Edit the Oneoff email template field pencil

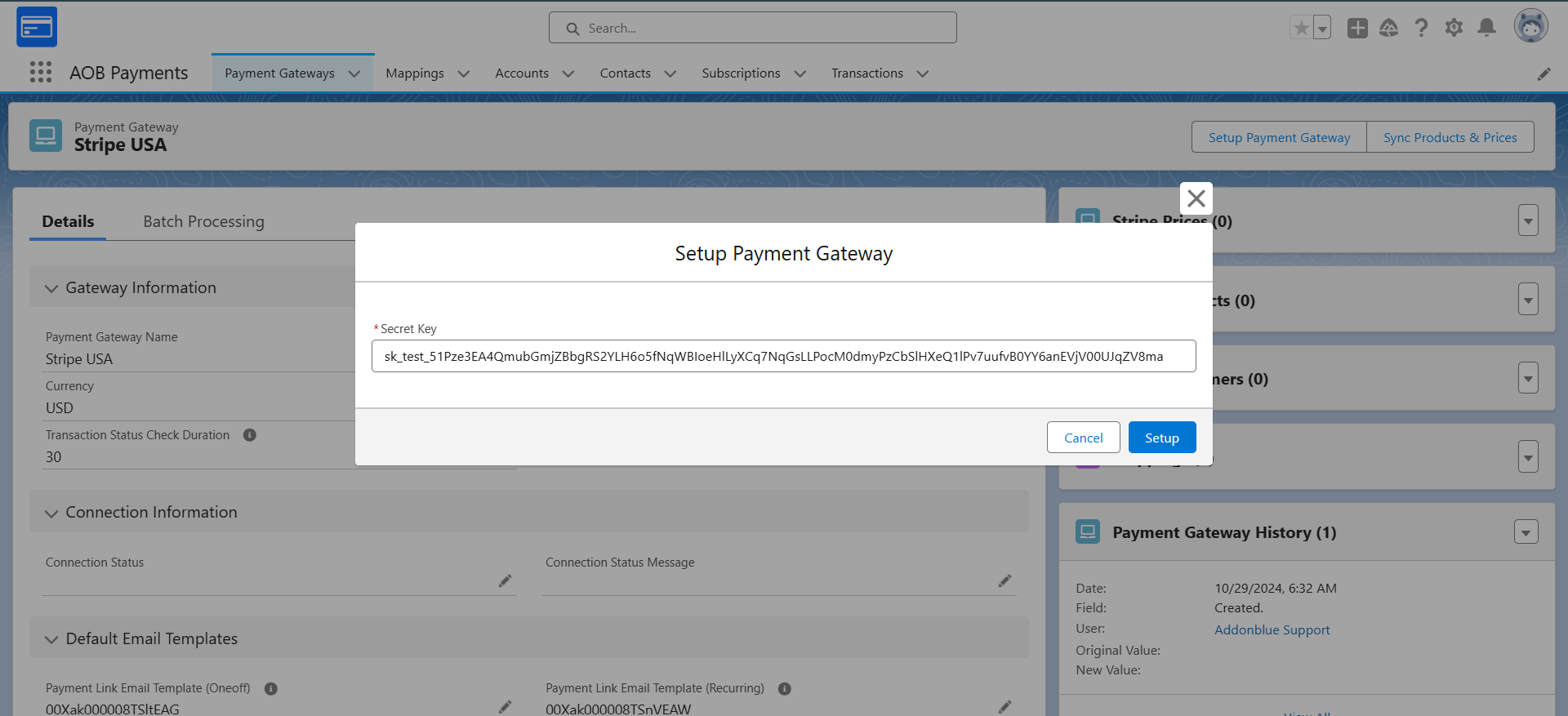click(x=505, y=706)
